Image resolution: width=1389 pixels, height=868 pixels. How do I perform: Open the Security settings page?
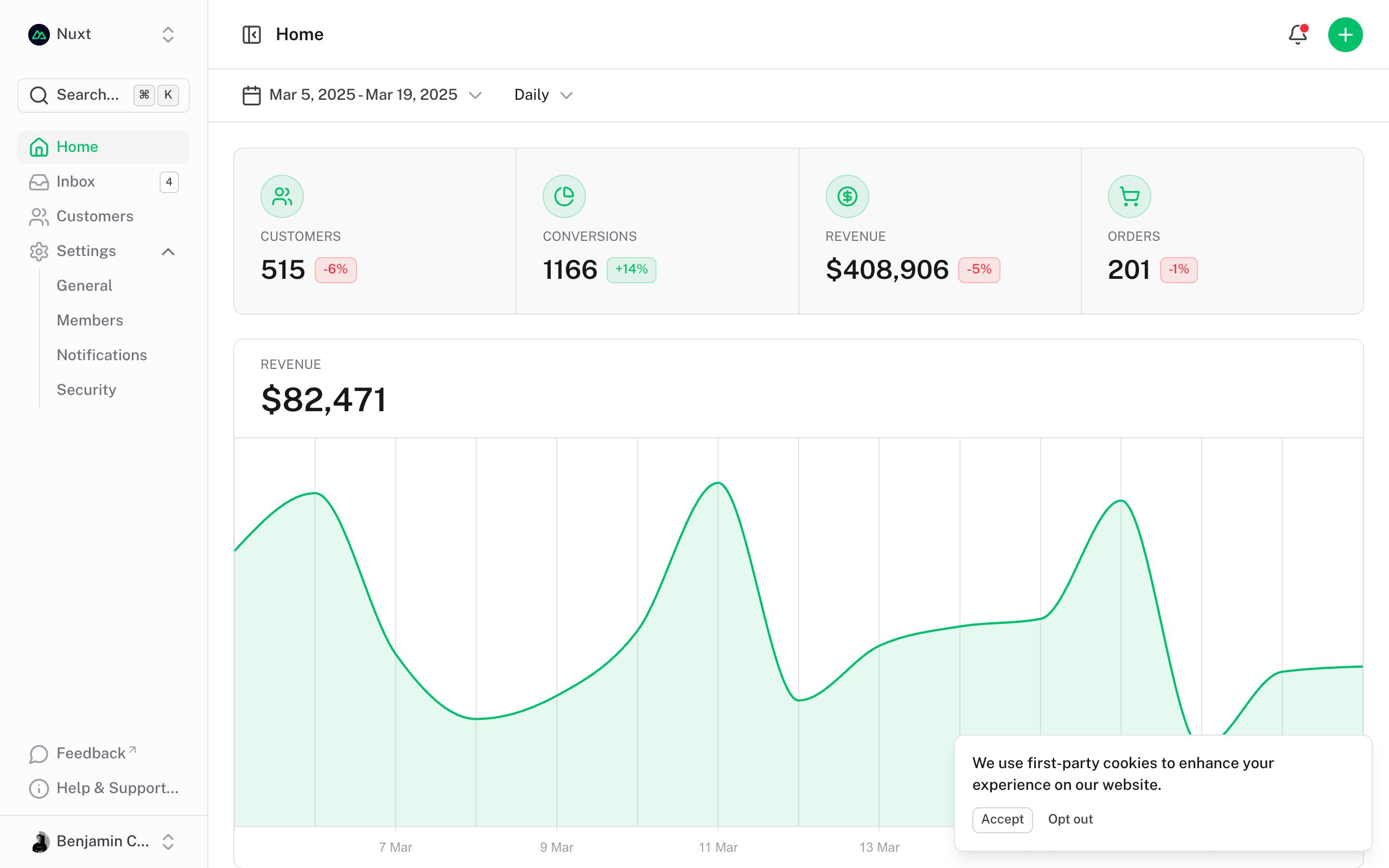86,390
